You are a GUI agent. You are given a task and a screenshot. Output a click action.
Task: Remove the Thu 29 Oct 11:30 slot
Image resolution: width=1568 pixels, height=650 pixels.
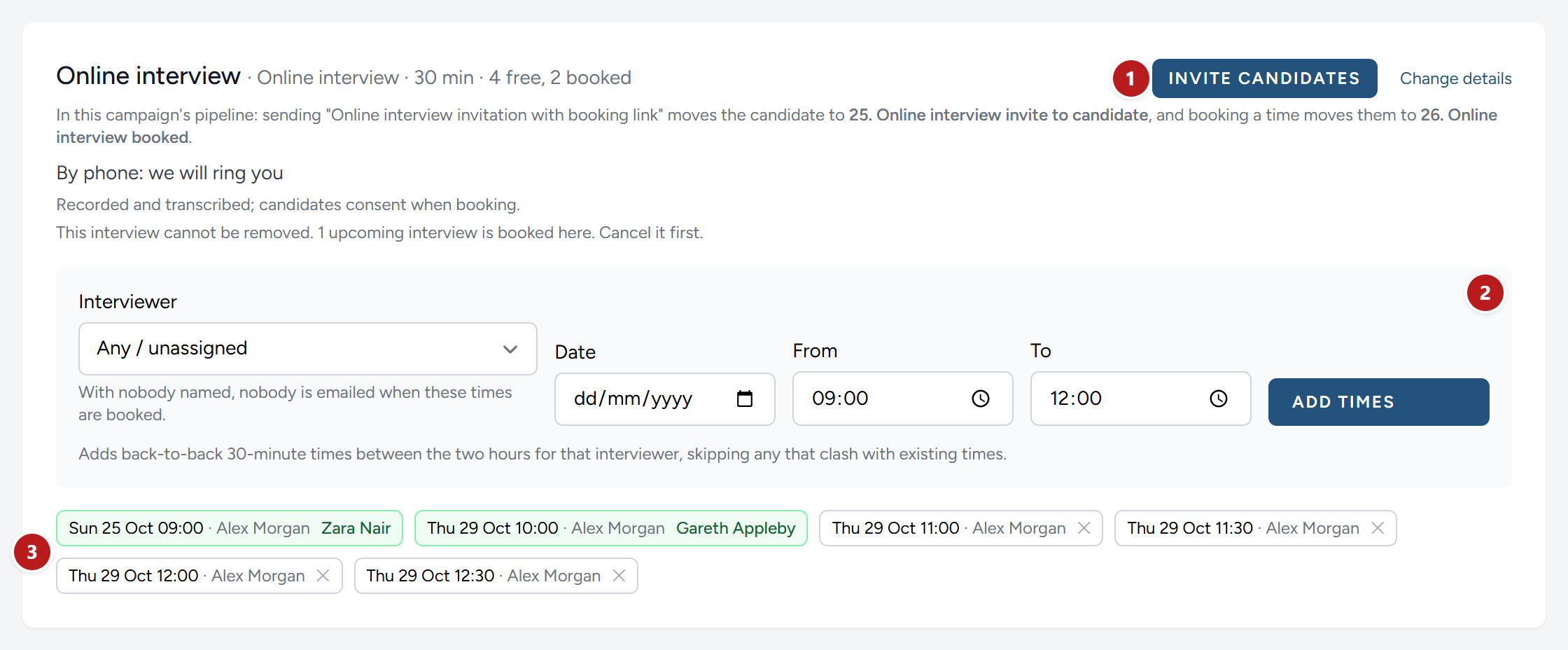tap(1378, 528)
